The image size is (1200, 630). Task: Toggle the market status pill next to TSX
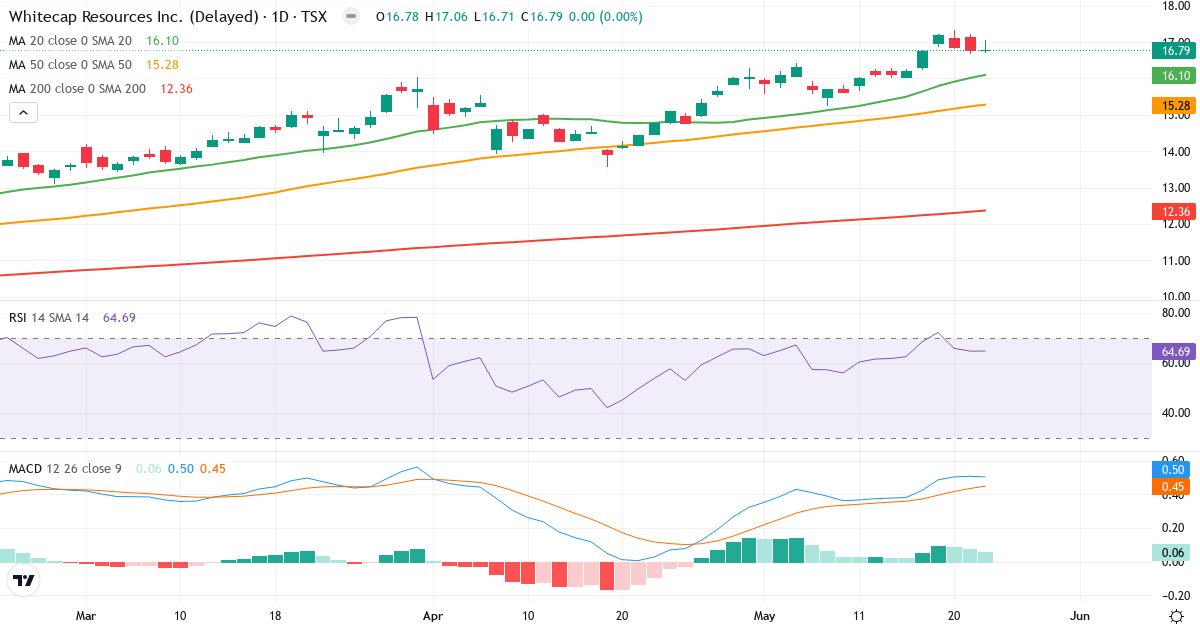(350, 17)
